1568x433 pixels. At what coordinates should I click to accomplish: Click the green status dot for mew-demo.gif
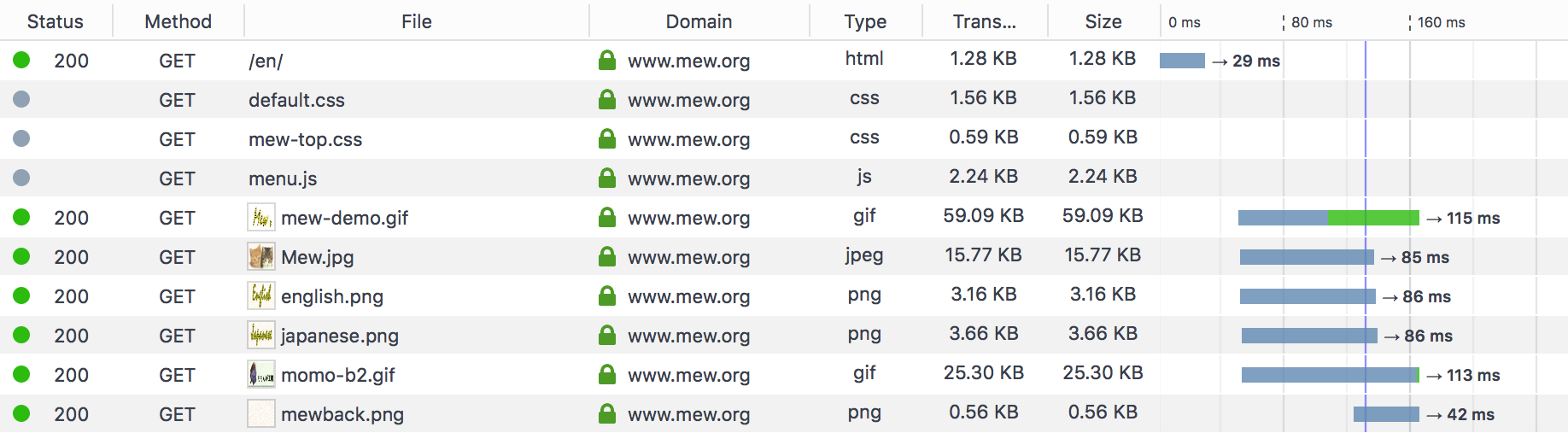click(x=21, y=217)
